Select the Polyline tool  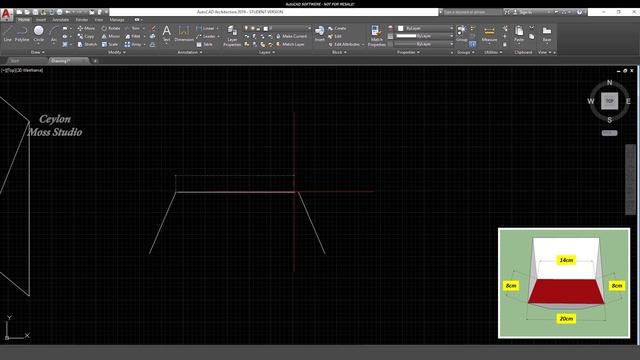[22, 33]
